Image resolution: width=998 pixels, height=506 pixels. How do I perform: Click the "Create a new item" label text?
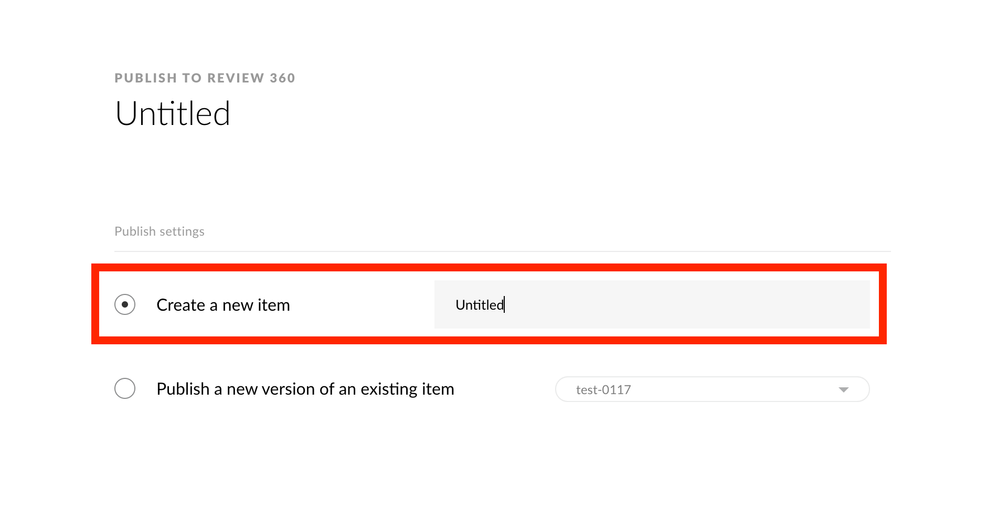coord(223,305)
